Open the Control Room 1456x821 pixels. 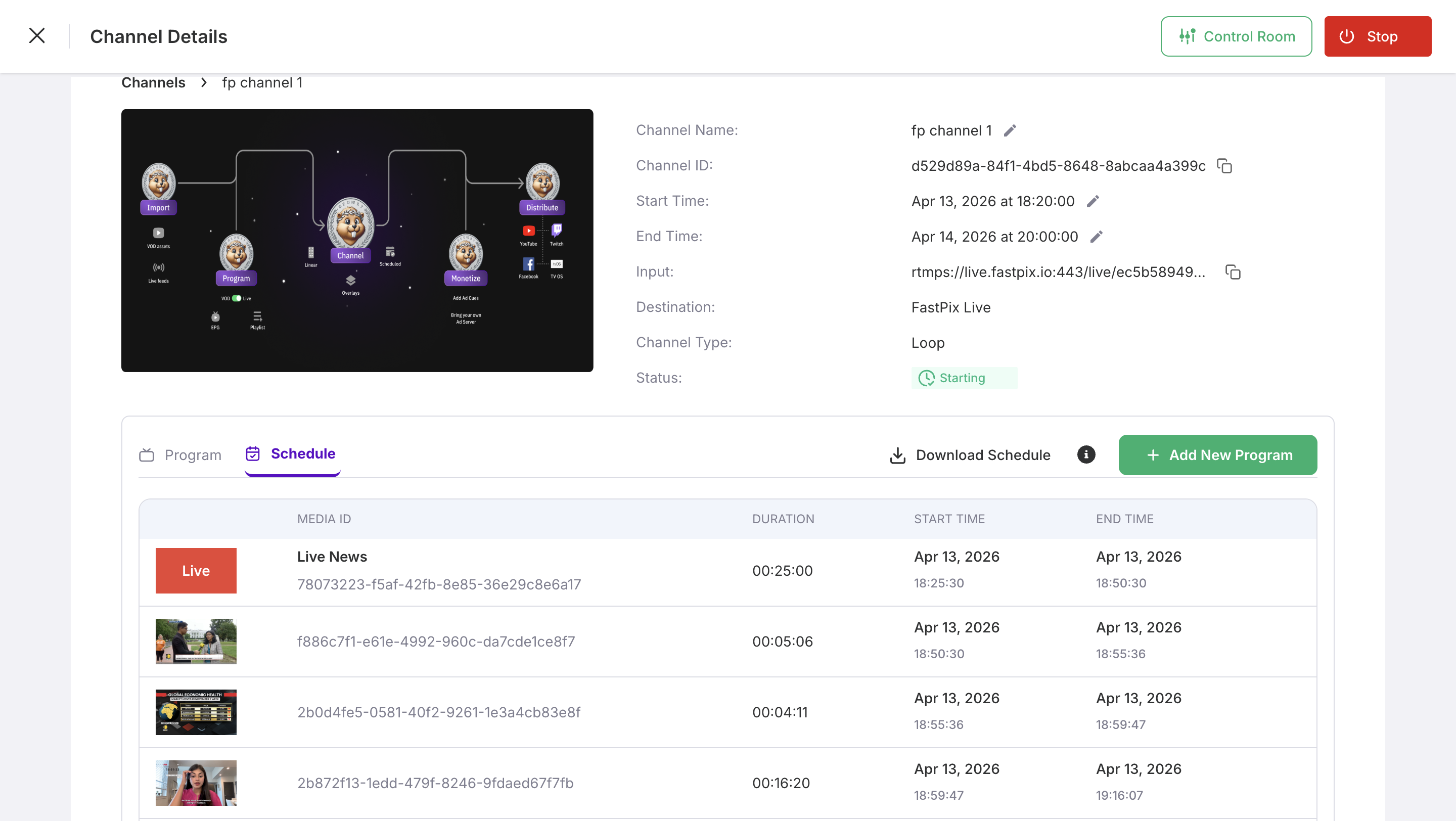click(1236, 36)
